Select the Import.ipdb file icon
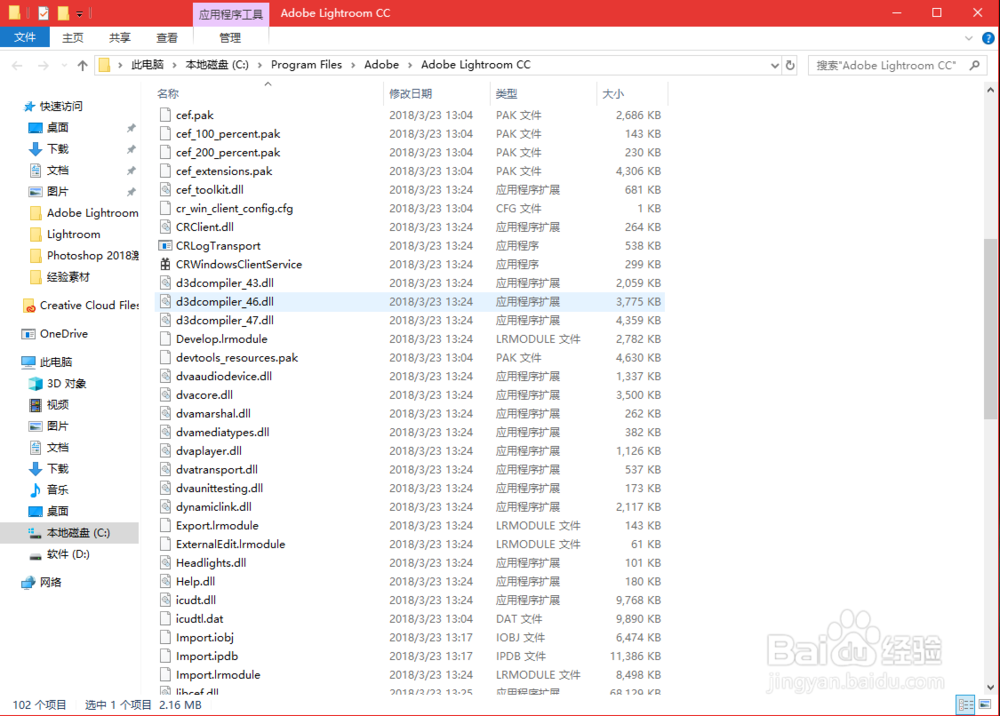Screen dimensions: 1000x716 click(x=165, y=656)
